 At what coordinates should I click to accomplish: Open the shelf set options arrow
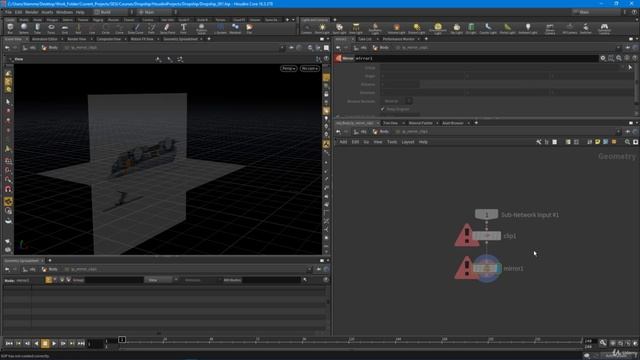pos(293,20)
